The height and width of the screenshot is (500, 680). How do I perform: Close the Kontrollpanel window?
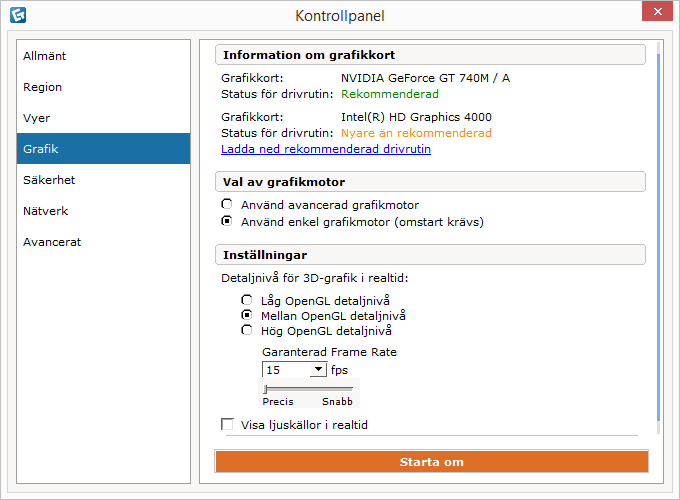pyautogui.click(x=657, y=11)
